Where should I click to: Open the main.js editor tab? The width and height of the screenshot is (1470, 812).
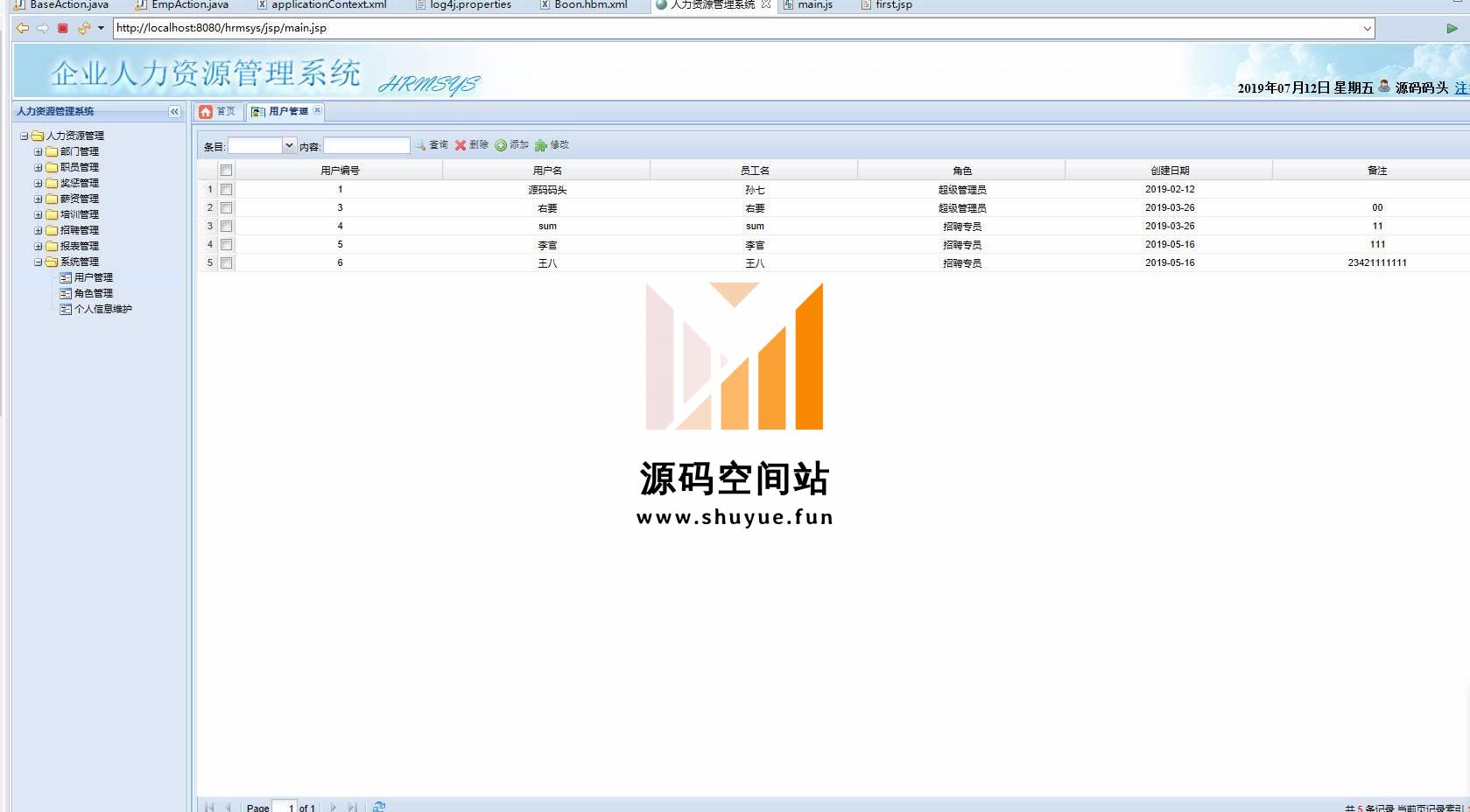(808, 5)
